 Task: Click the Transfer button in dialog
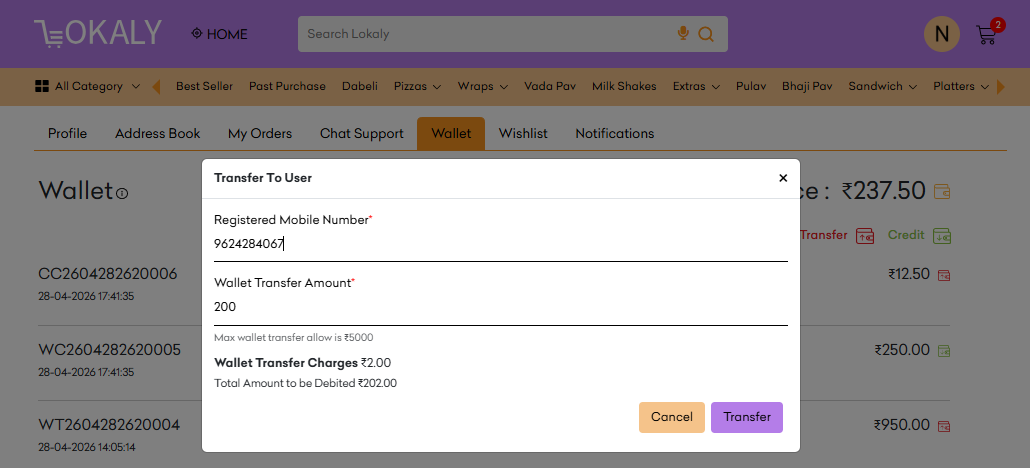[747, 417]
